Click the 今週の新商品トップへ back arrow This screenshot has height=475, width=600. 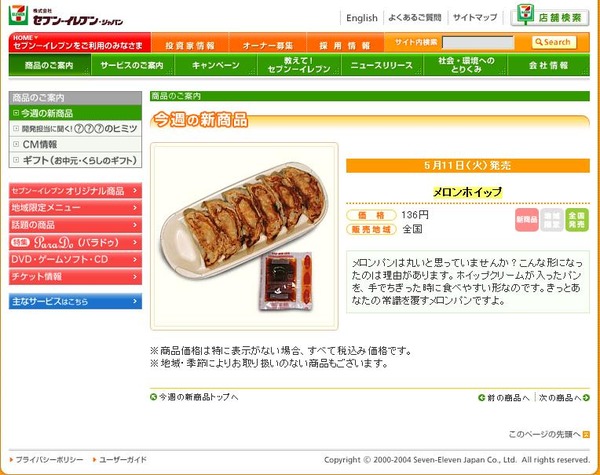[153, 397]
